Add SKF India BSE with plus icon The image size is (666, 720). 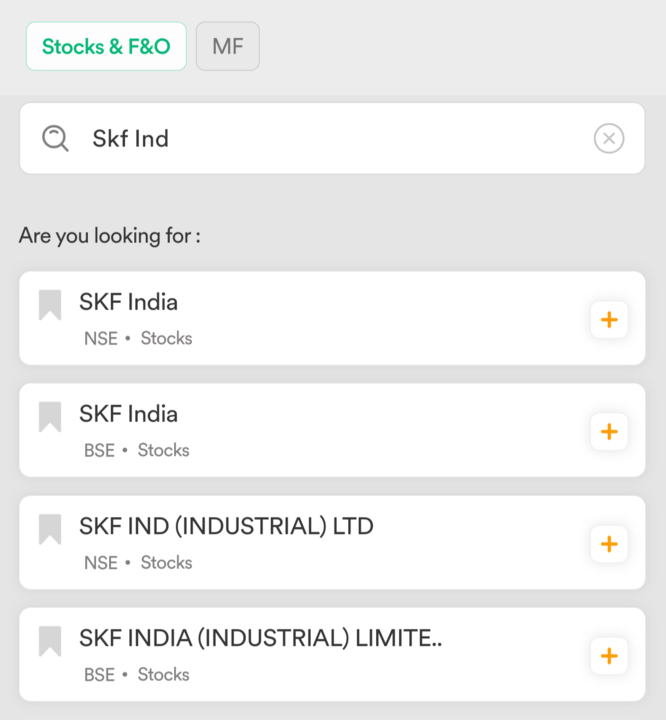coord(608,432)
